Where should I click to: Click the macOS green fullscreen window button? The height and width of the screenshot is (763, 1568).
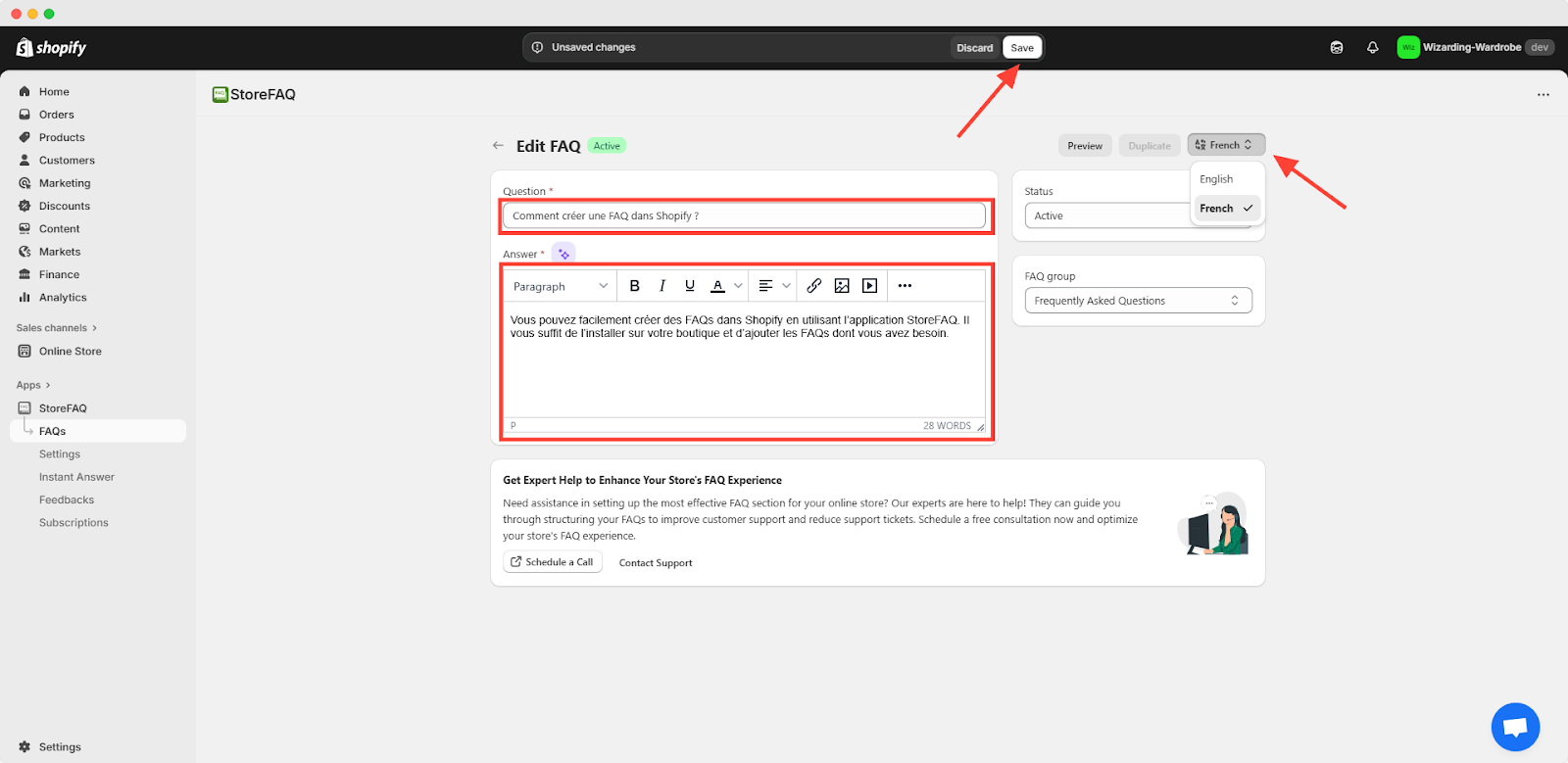click(x=49, y=14)
